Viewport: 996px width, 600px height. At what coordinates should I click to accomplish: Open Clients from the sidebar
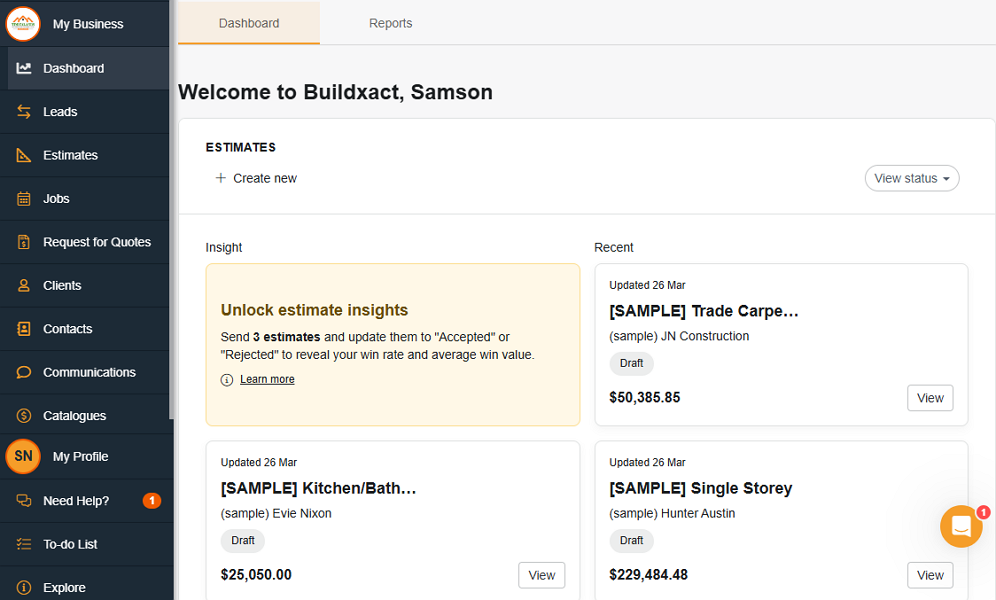pos(84,286)
